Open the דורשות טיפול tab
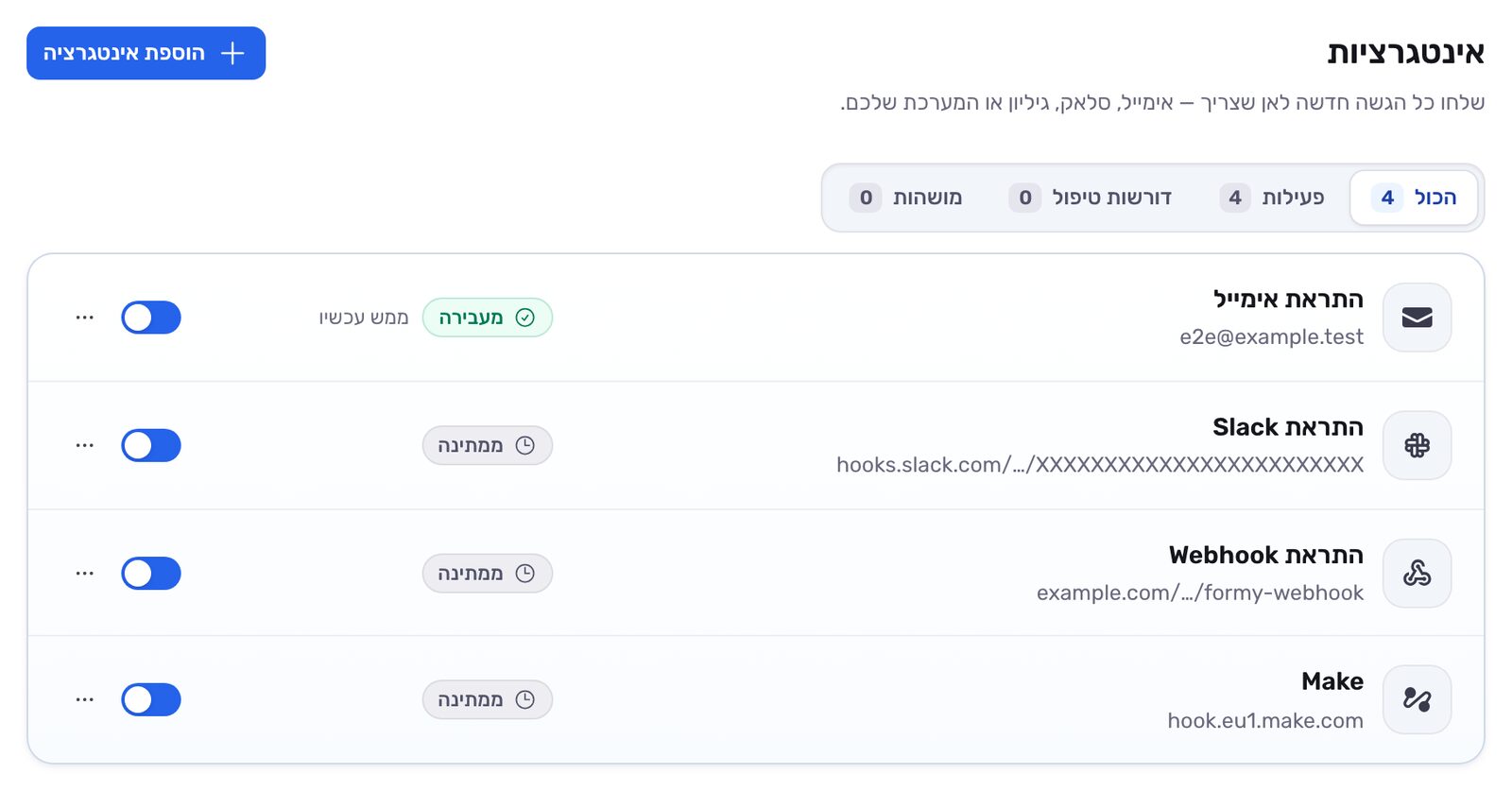 (x=1091, y=198)
